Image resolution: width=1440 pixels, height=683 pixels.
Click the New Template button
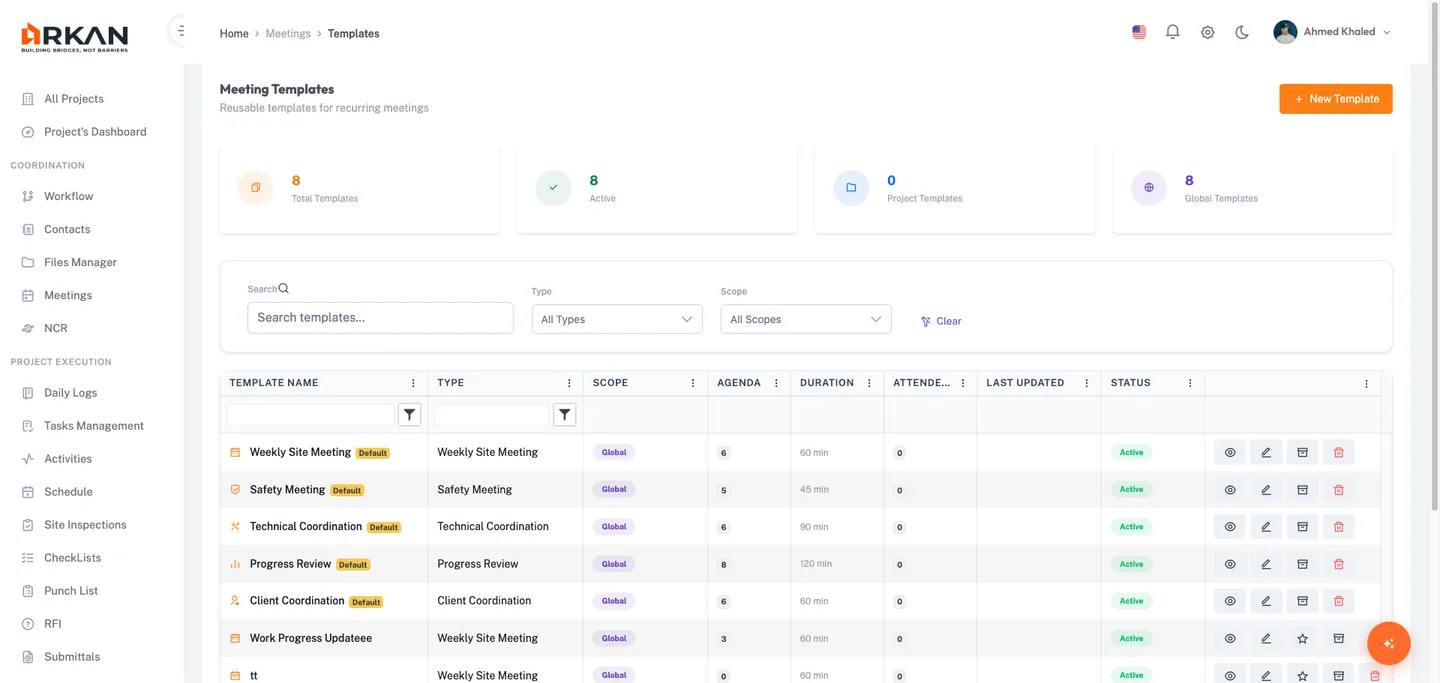tap(1335, 99)
